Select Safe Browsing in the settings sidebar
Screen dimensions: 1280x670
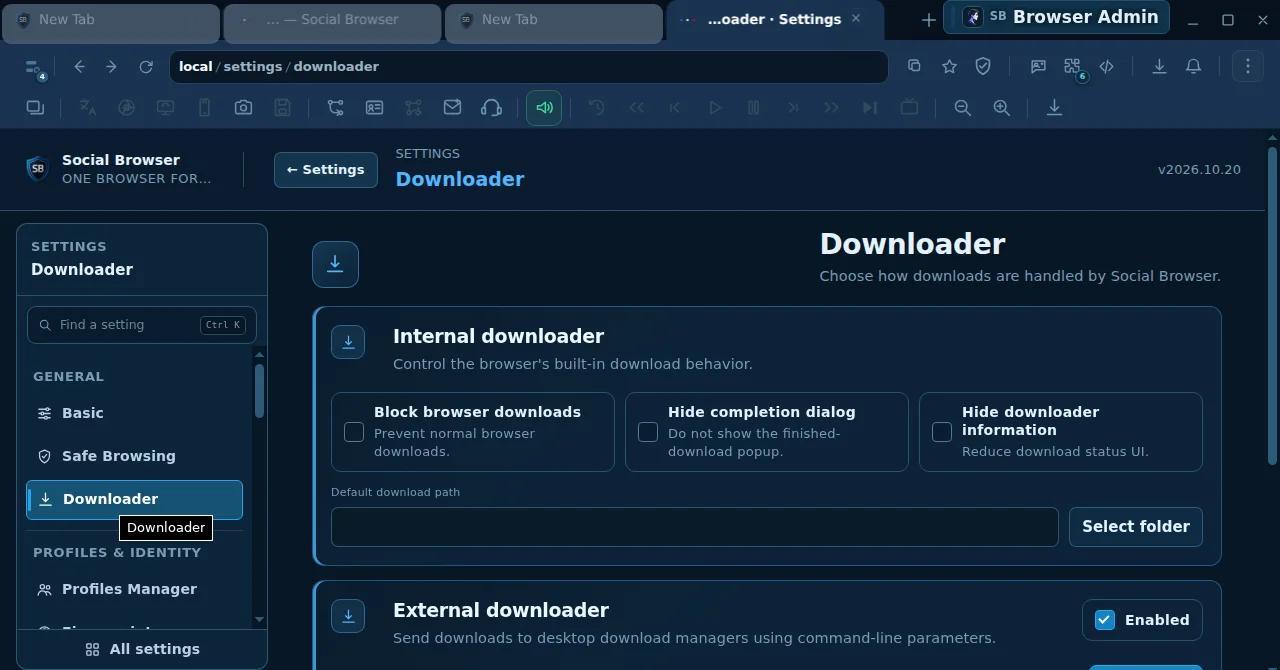coord(134,456)
